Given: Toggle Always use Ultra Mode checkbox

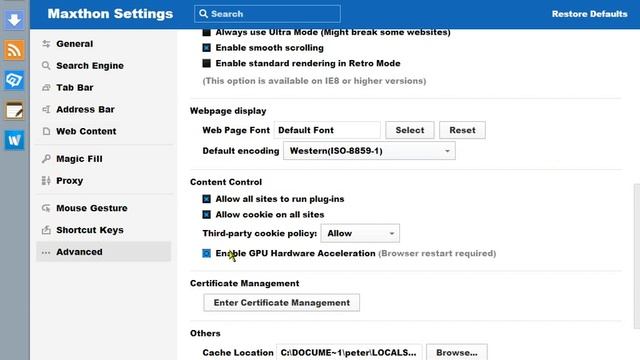Looking at the screenshot, I should 207,32.
